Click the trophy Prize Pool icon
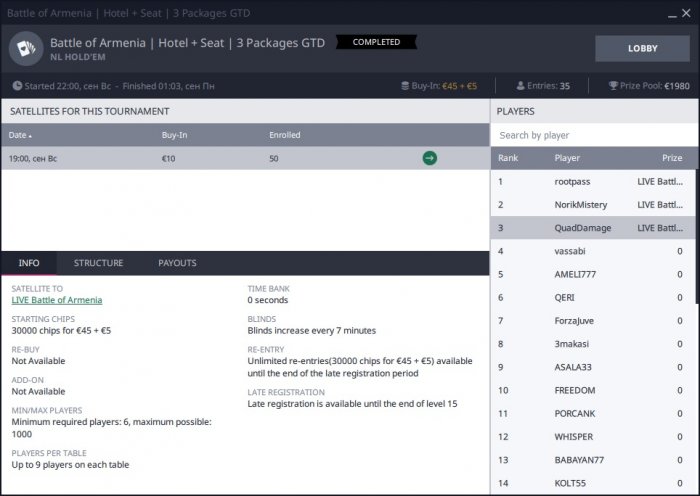 point(613,86)
